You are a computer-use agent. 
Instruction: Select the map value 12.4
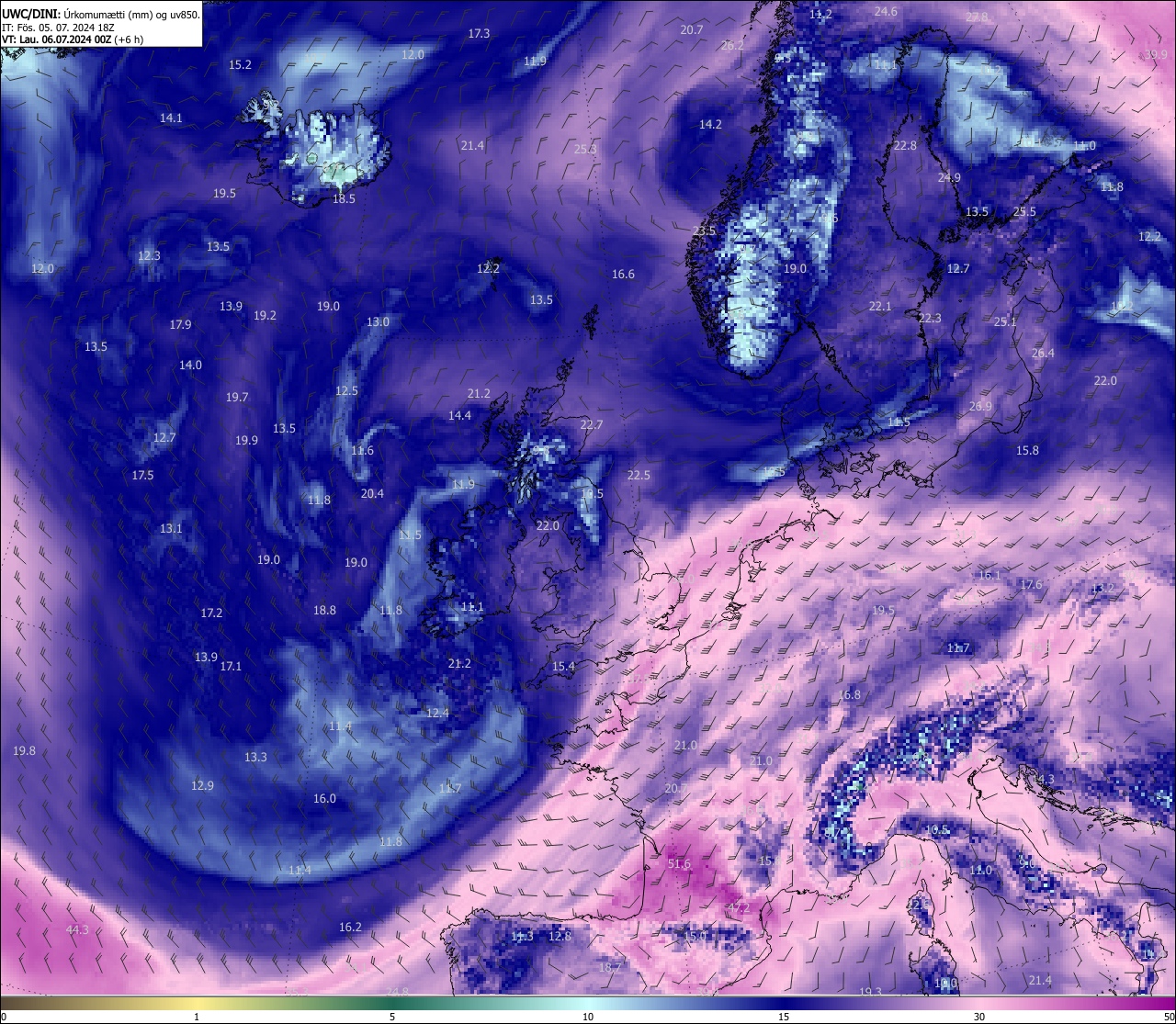[437, 714]
